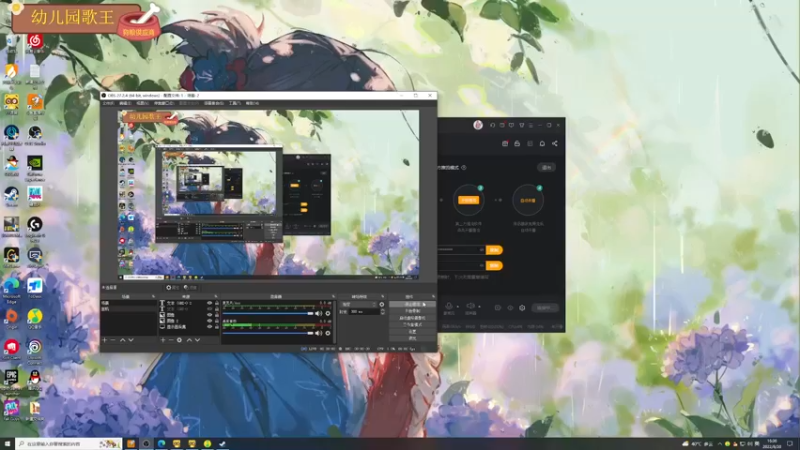Move the selected scene up

pyautogui.click(x=122, y=340)
